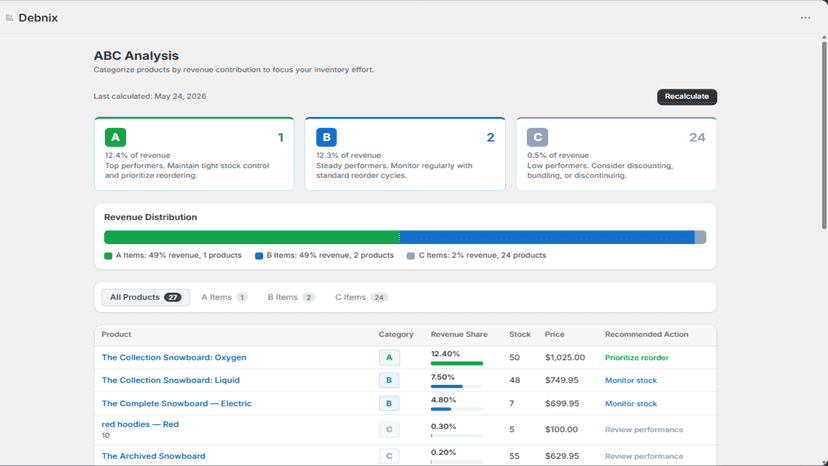The width and height of the screenshot is (828, 466).
Task: Click the C badge in red hoodies row
Action: (x=389, y=430)
